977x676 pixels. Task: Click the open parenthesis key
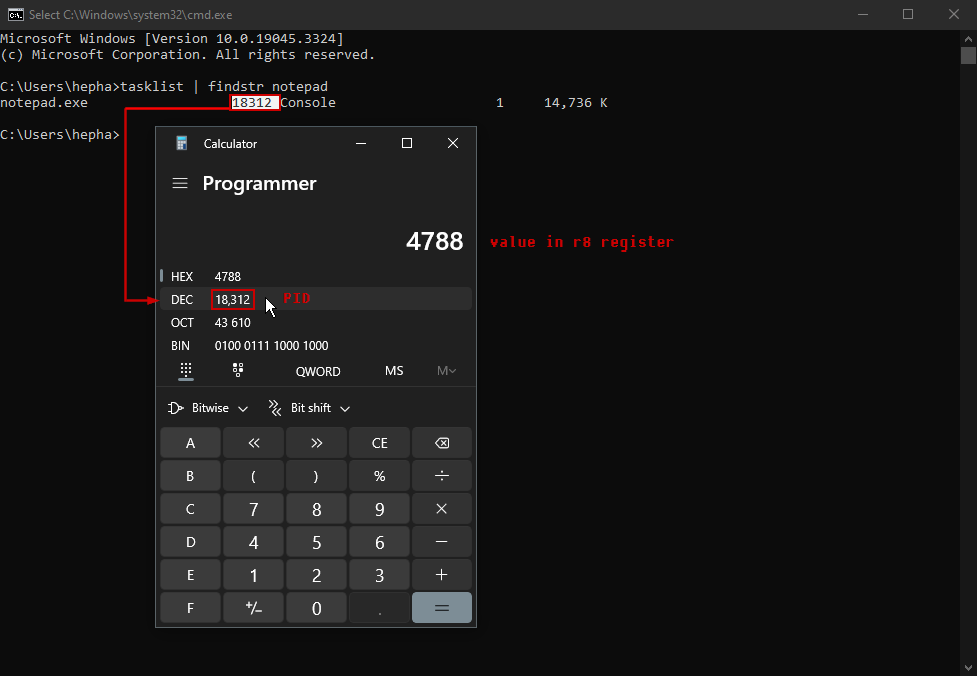tap(253, 476)
